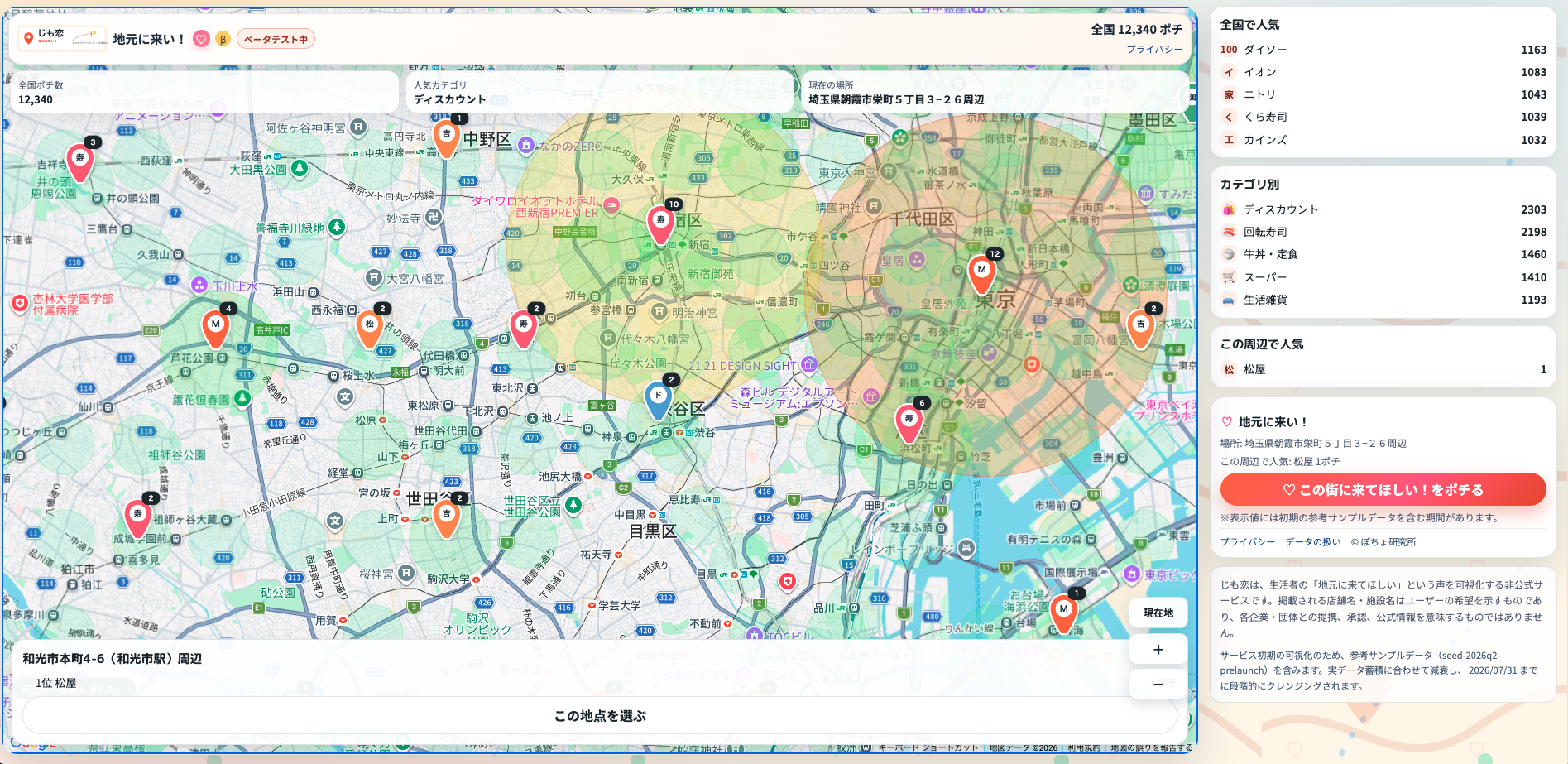Click the 現在地 button on the map
Viewport: 1568px width, 764px height.
click(x=1158, y=613)
